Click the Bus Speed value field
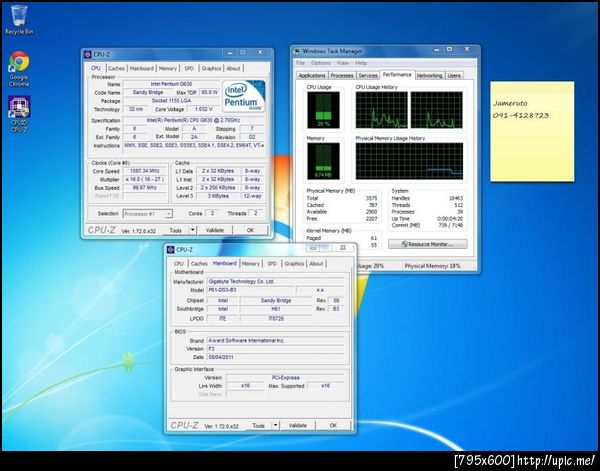This screenshot has height=471, width=600. pyautogui.click(x=145, y=188)
